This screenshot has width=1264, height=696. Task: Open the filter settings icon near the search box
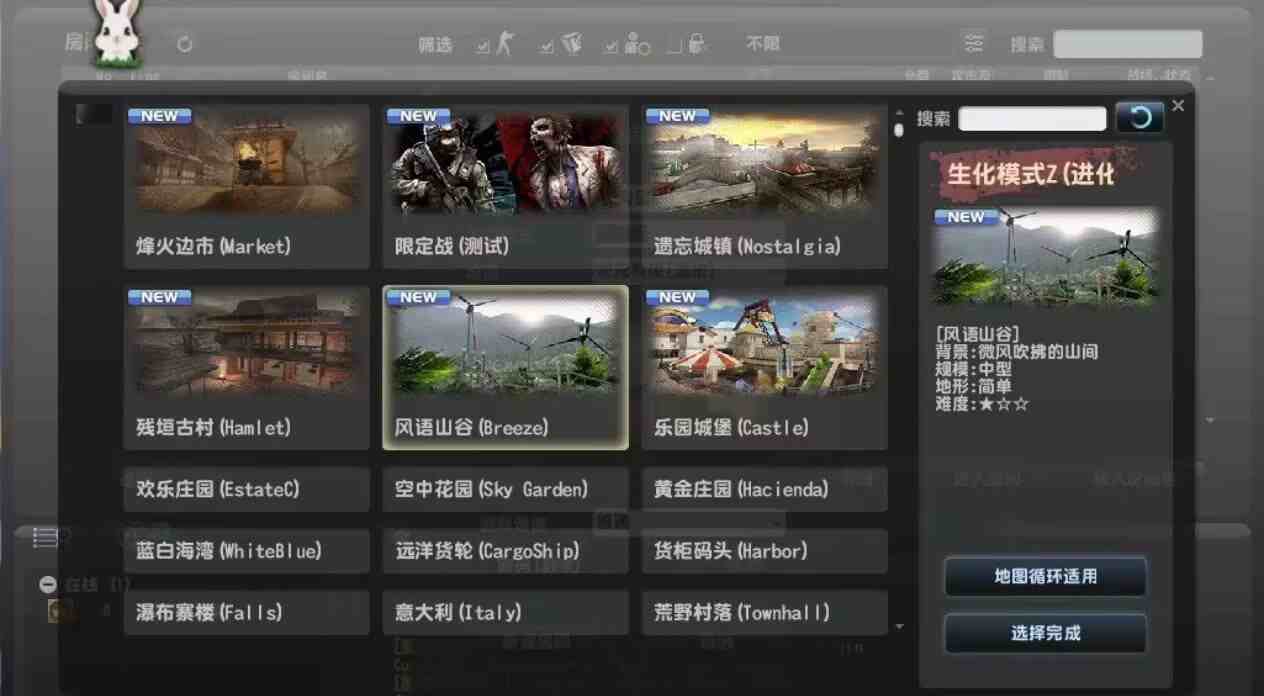point(973,43)
